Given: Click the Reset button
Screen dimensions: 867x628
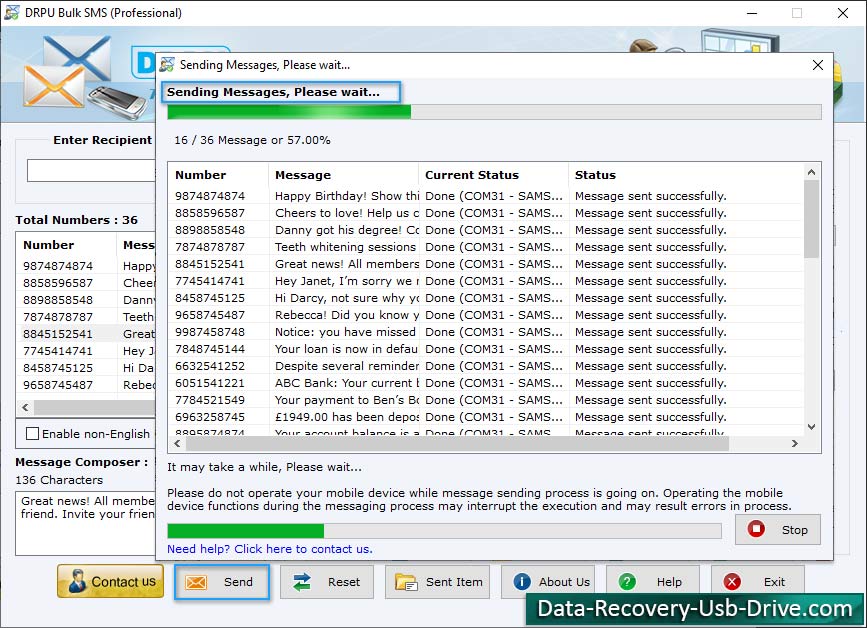Looking at the screenshot, I should (327, 582).
